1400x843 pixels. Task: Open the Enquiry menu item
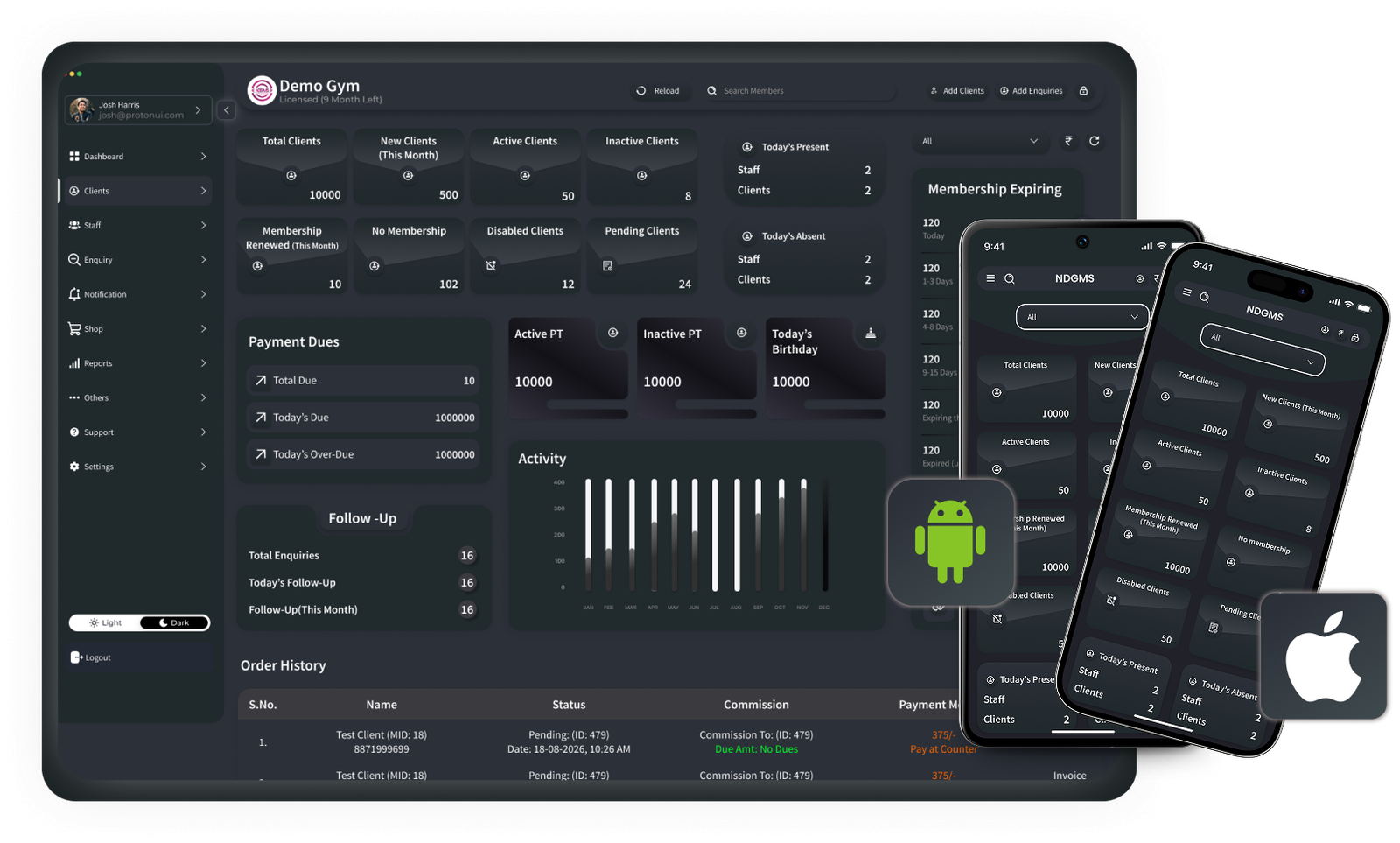tap(136, 260)
